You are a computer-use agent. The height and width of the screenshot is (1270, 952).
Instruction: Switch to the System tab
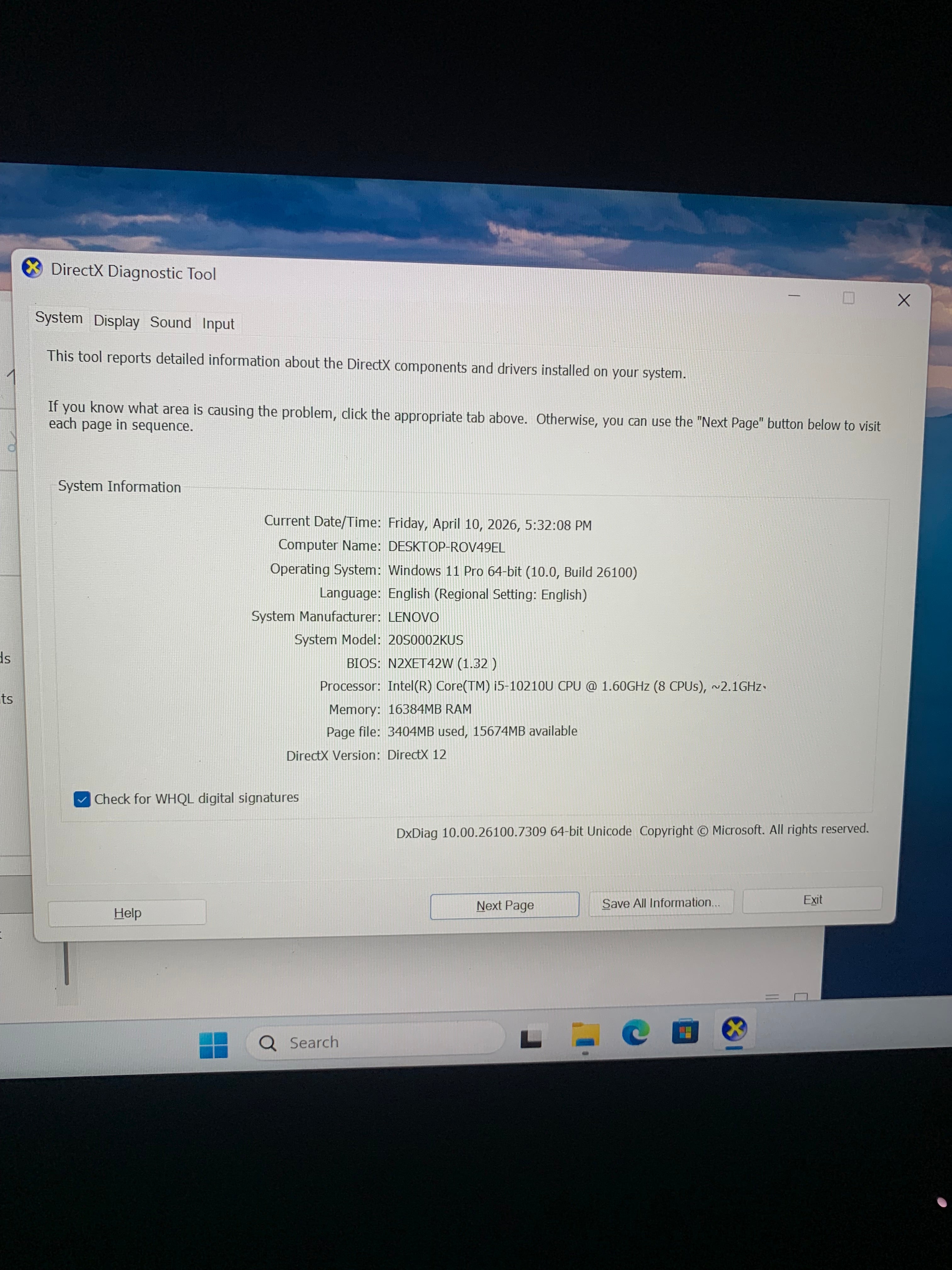tap(59, 317)
